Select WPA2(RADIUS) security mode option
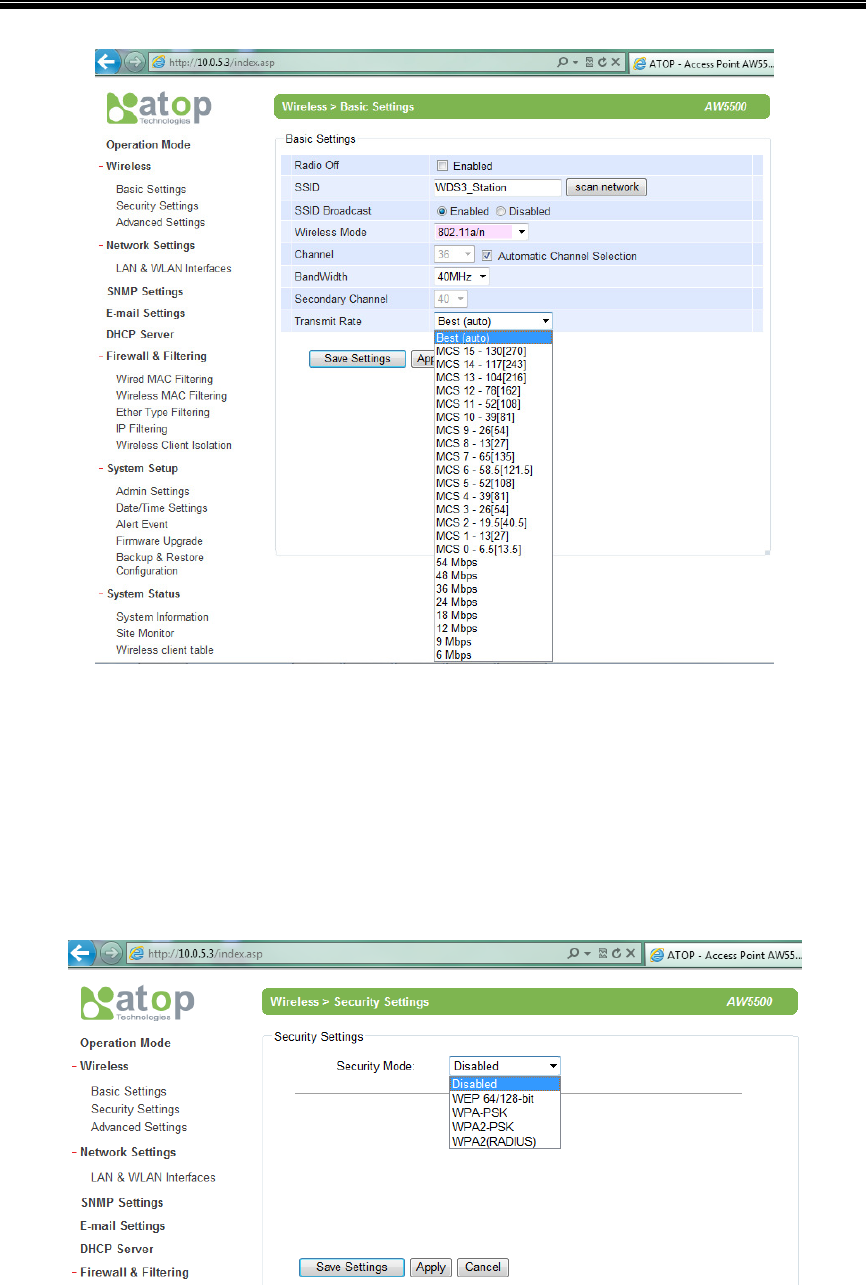Viewport: 866px width, 1285px height. pyautogui.click(x=505, y=1141)
